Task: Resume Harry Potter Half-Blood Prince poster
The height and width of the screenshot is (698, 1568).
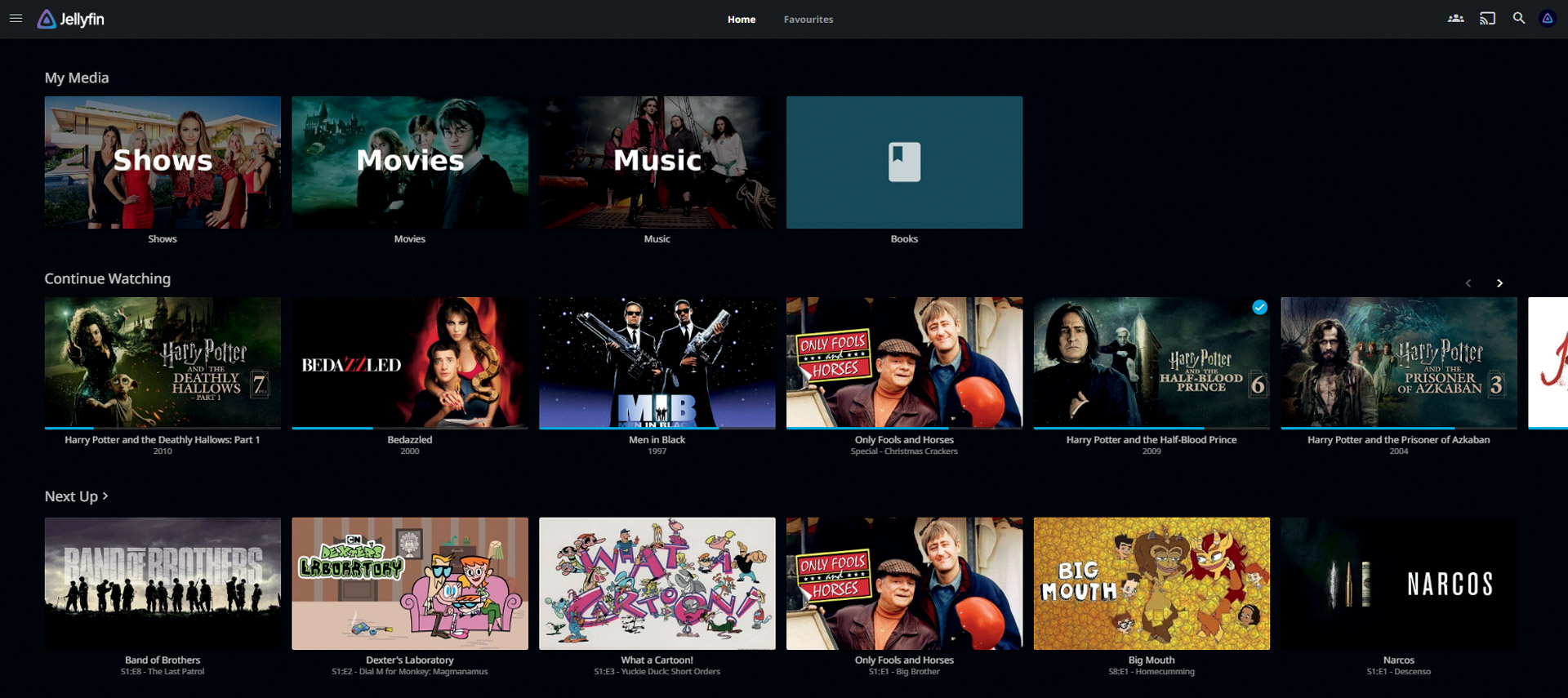Action: tap(1151, 362)
